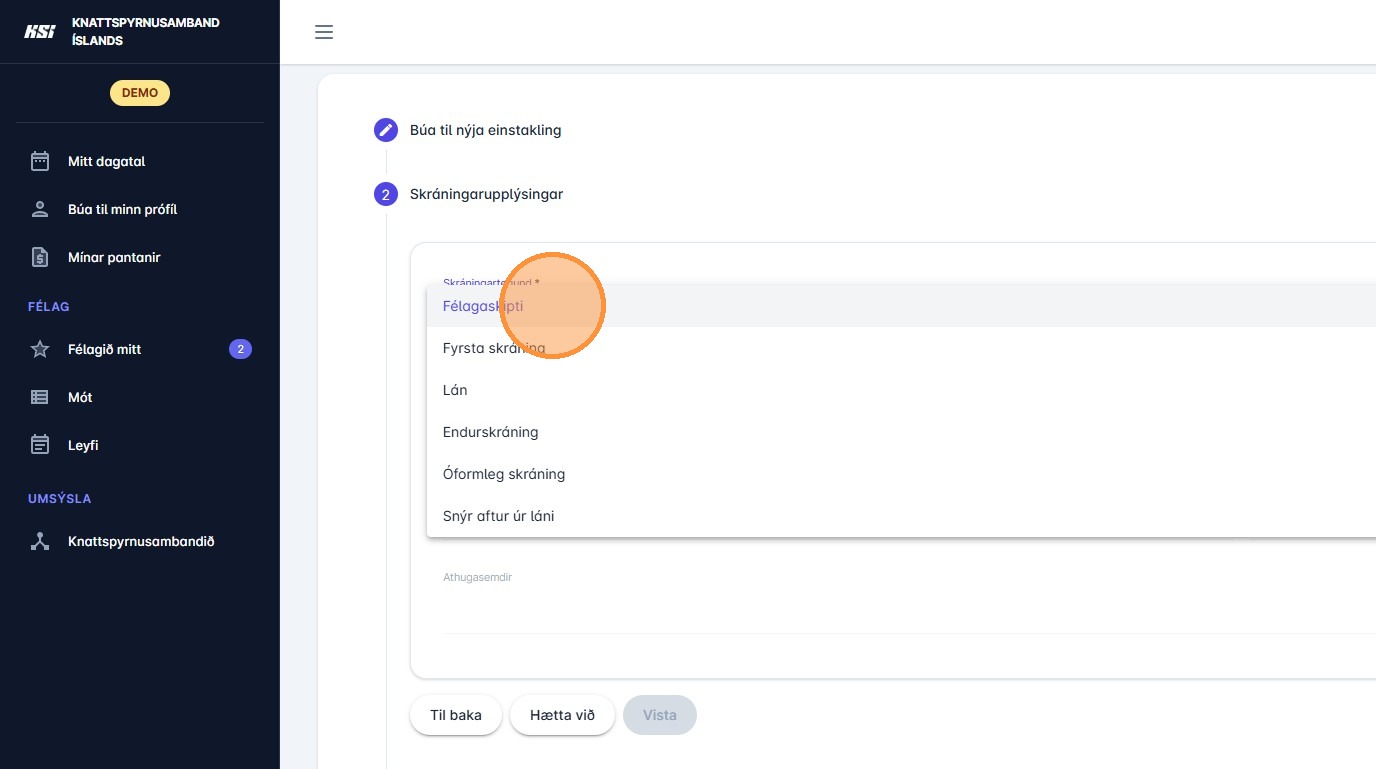
Task: Click the Mót list icon
Action: 40,397
